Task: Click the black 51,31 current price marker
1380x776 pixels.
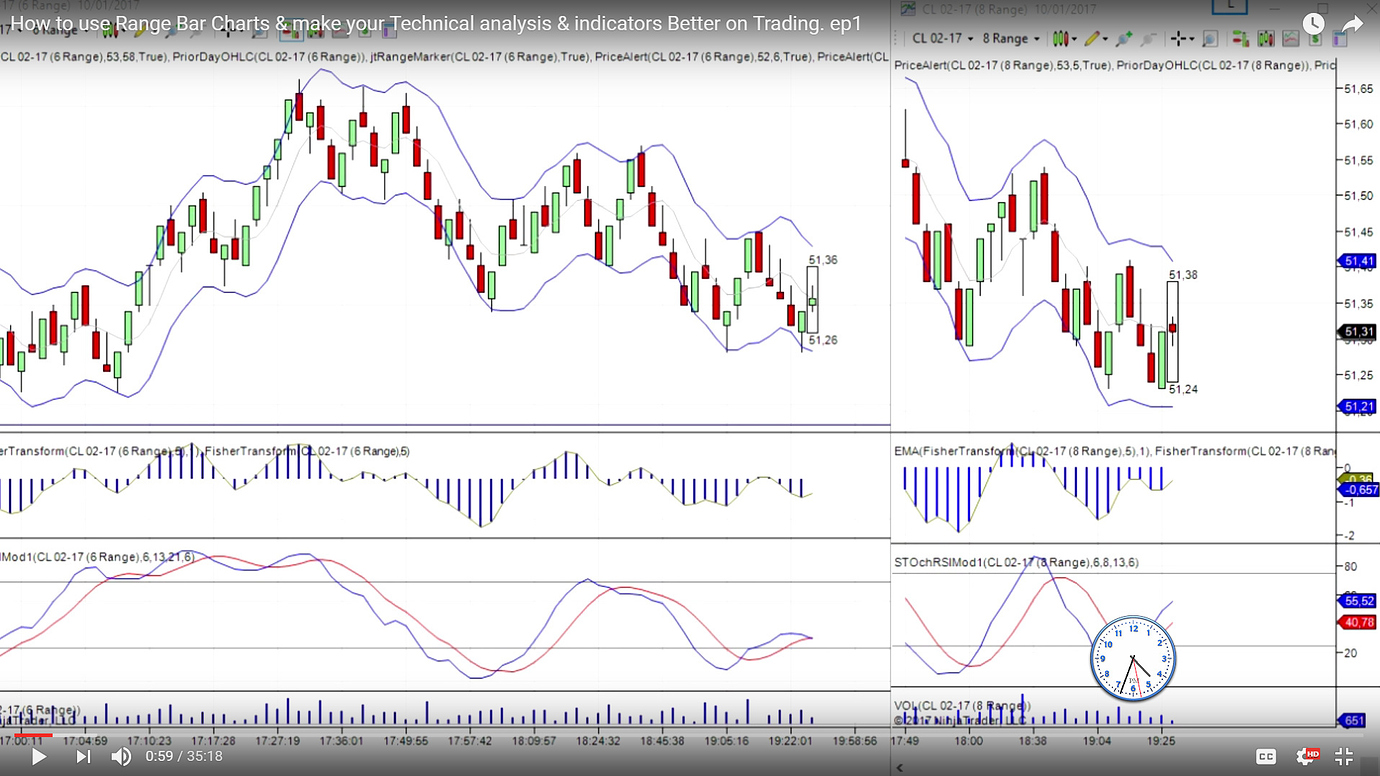Action: pyautogui.click(x=1357, y=331)
